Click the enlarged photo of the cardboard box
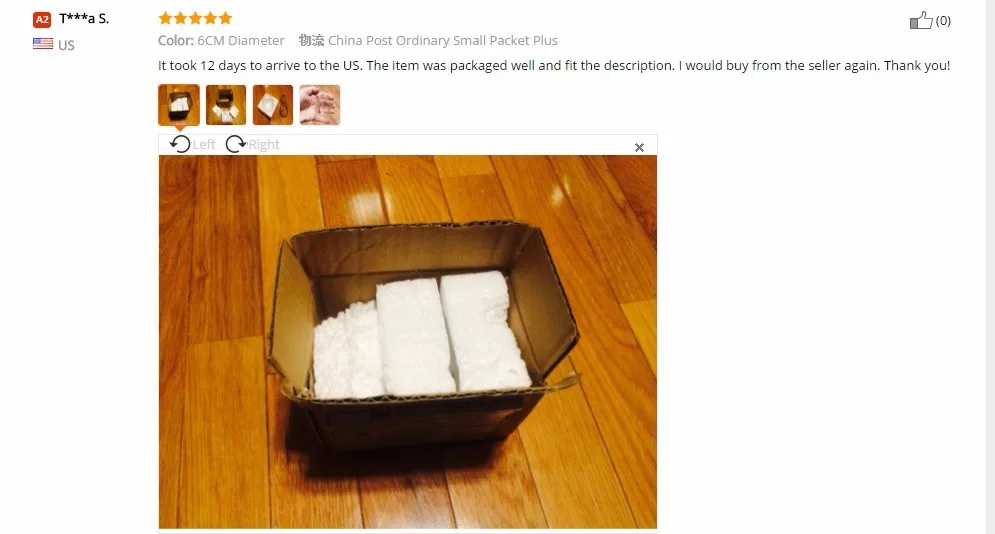 pyautogui.click(x=408, y=342)
